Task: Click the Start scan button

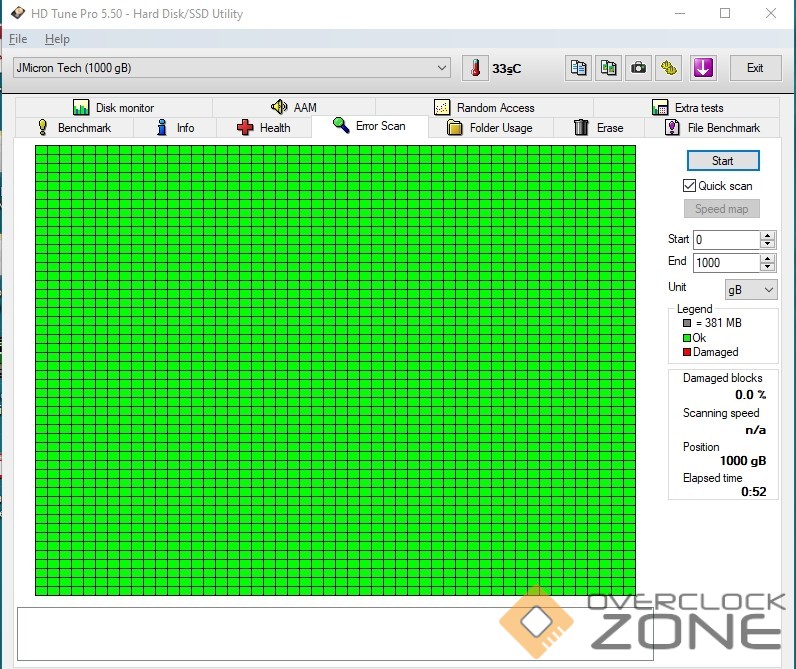Action: tap(723, 161)
